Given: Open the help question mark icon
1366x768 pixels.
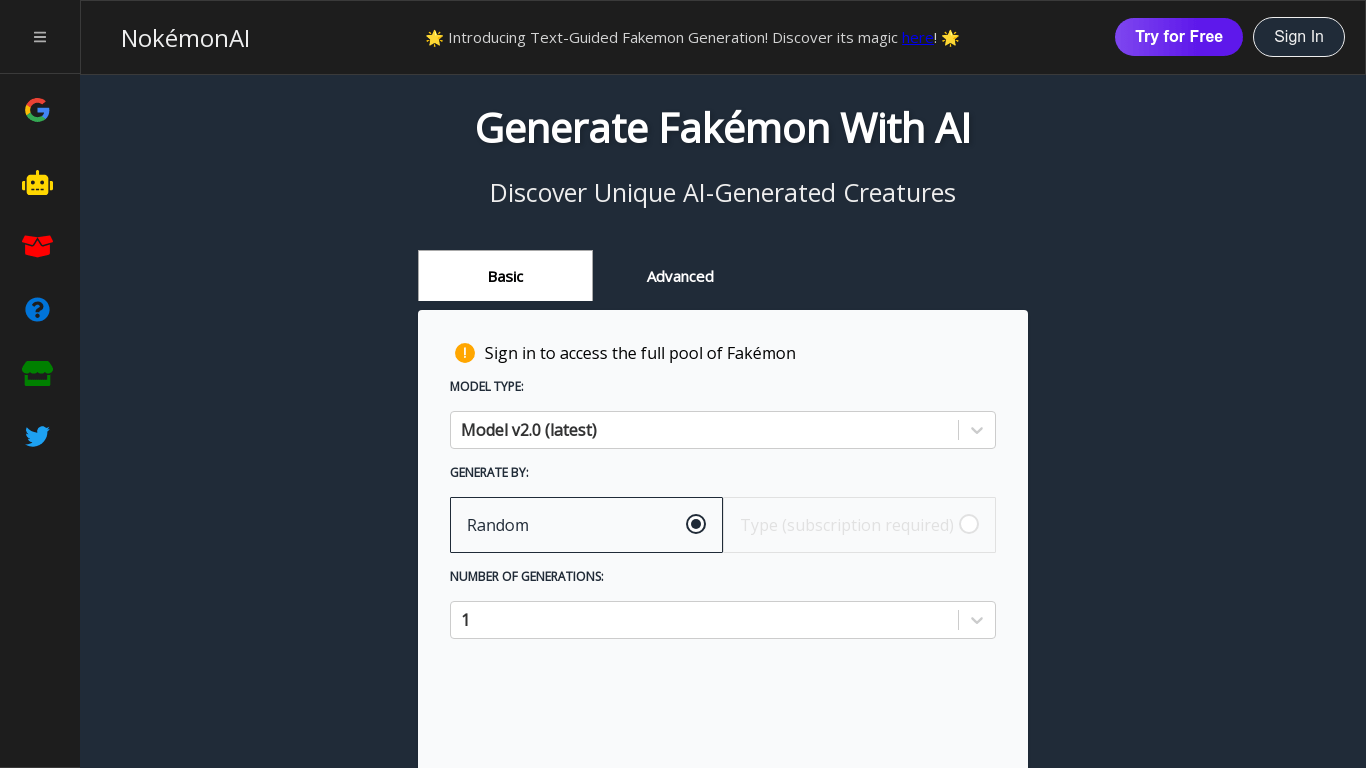Looking at the screenshot, I should pyautogui.click(x=37, y=309).
